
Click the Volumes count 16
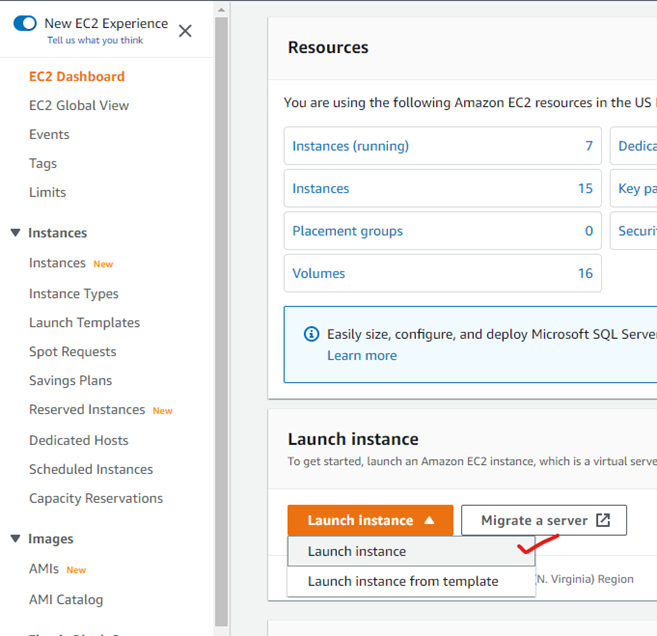[585, 273]
